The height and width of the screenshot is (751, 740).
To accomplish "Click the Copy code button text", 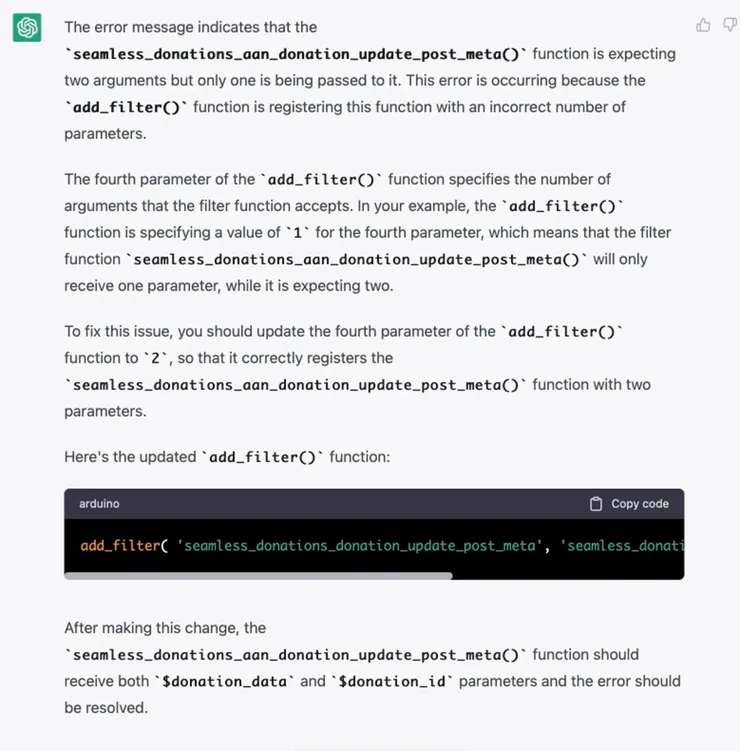I will coord(640,504).
